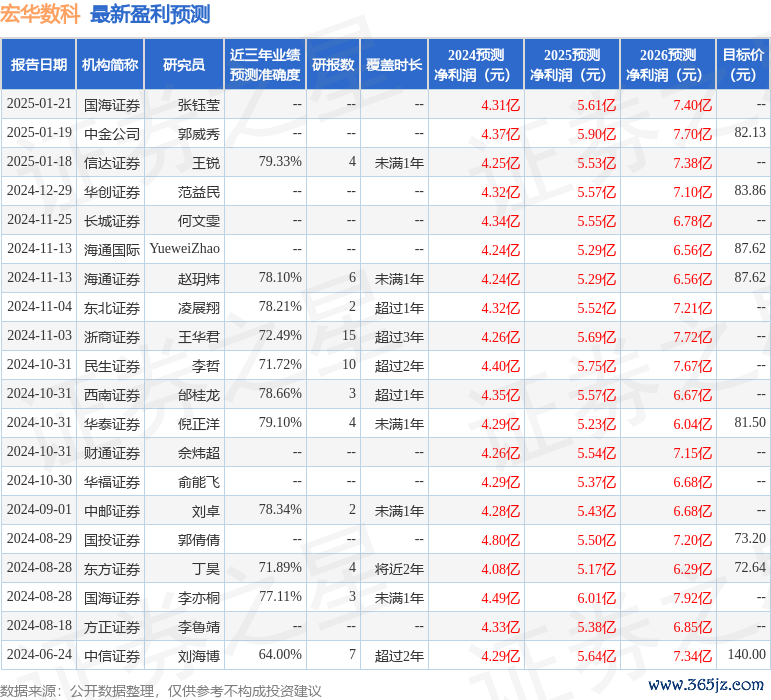The width and height of the screenshot is (771, 700).
Task: Click institution 海通国际
Action: [112, 250]
